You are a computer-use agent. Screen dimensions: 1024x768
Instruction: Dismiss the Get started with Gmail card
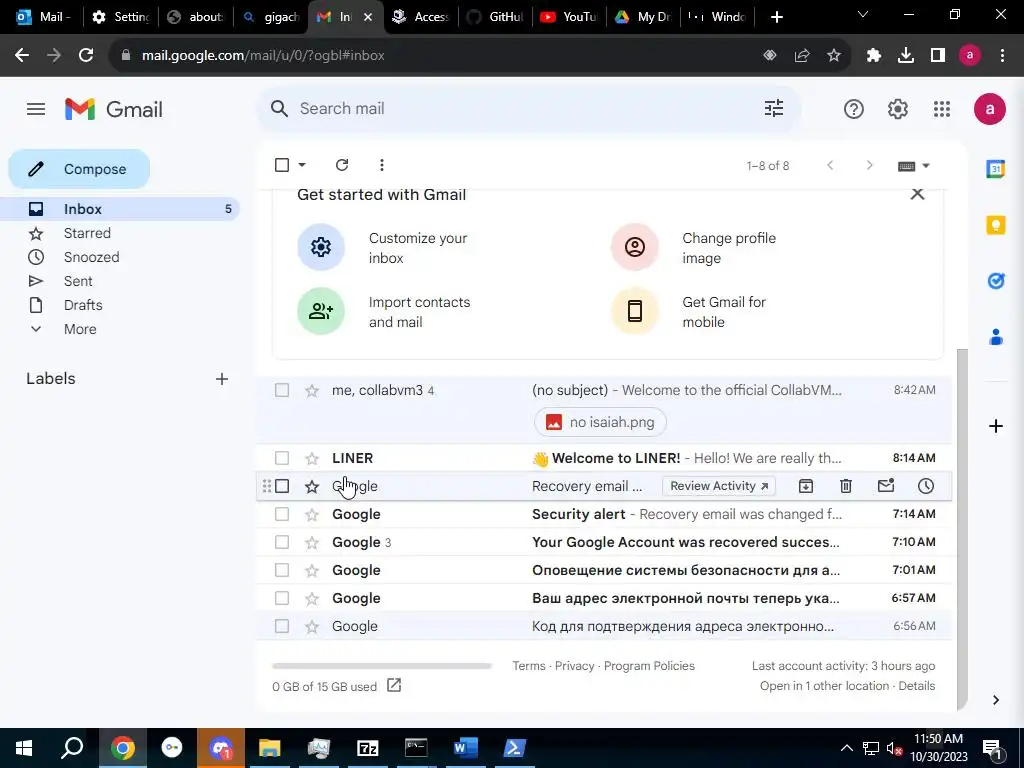(x=917, y=194)
